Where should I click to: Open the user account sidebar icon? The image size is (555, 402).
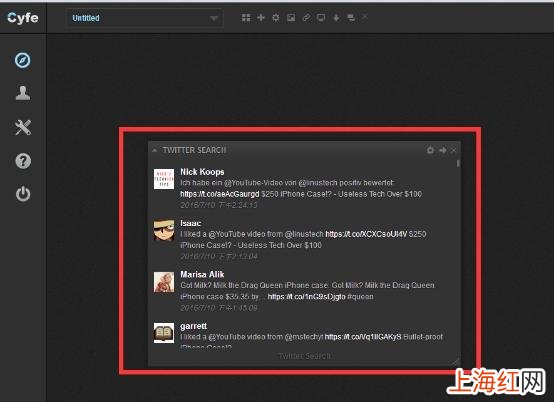pos(23,93)
